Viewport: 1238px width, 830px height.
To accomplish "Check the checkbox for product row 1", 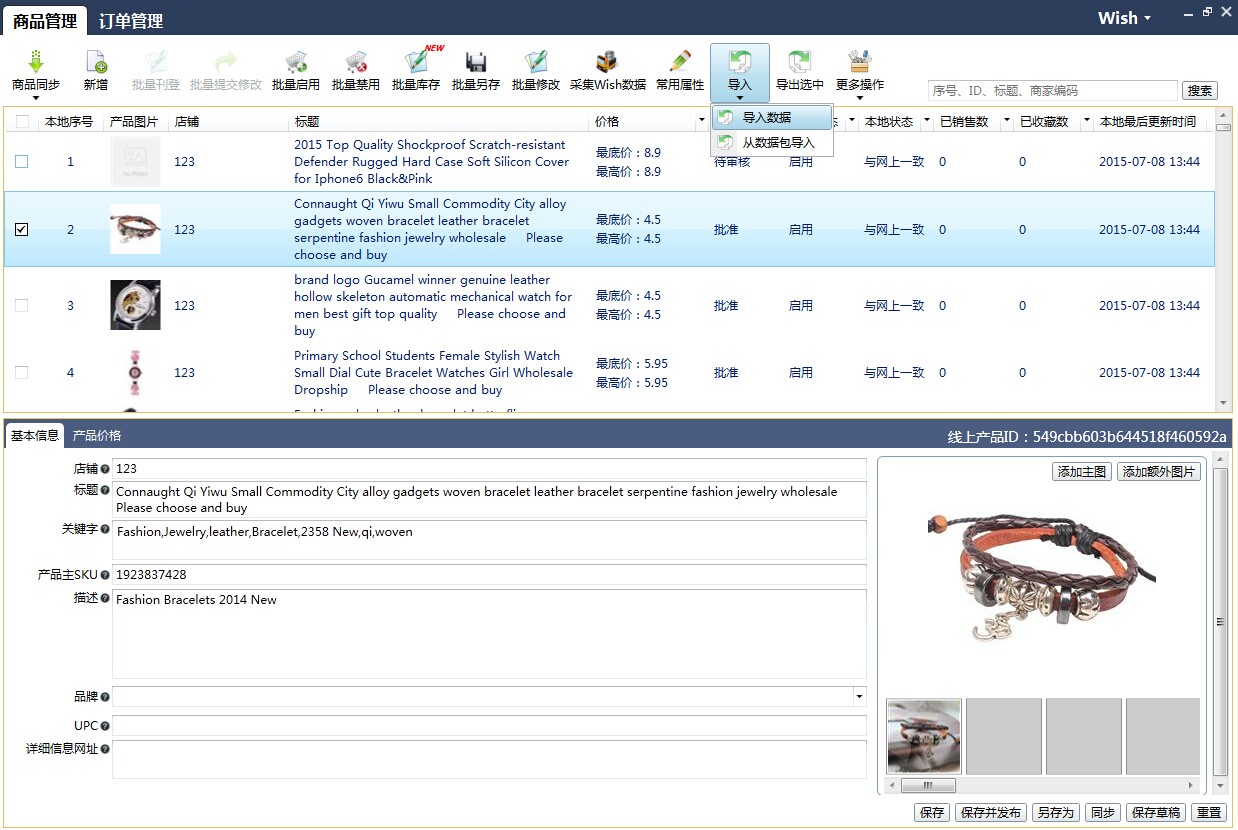I will (x=22, y=161).
